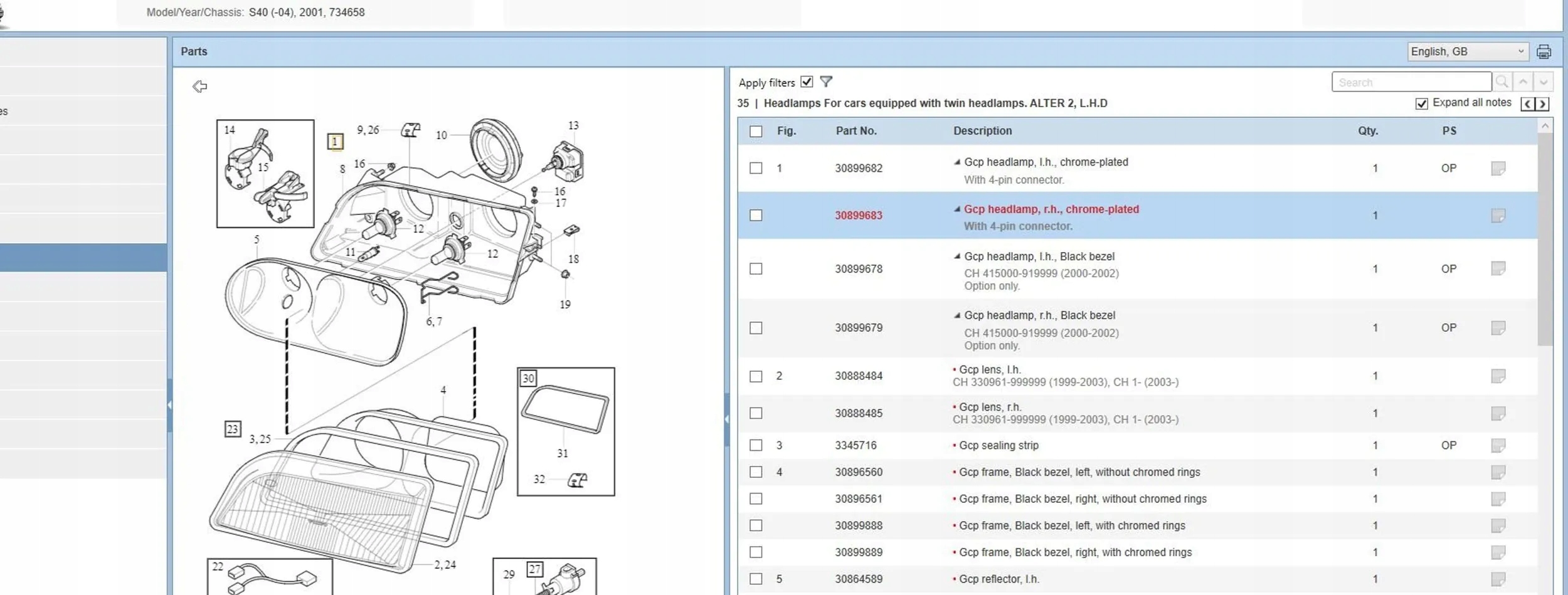1568x595 pixels.
Task: Click the parts list vertical scrollbar thumb
Action: click(x=1545, y=239)
